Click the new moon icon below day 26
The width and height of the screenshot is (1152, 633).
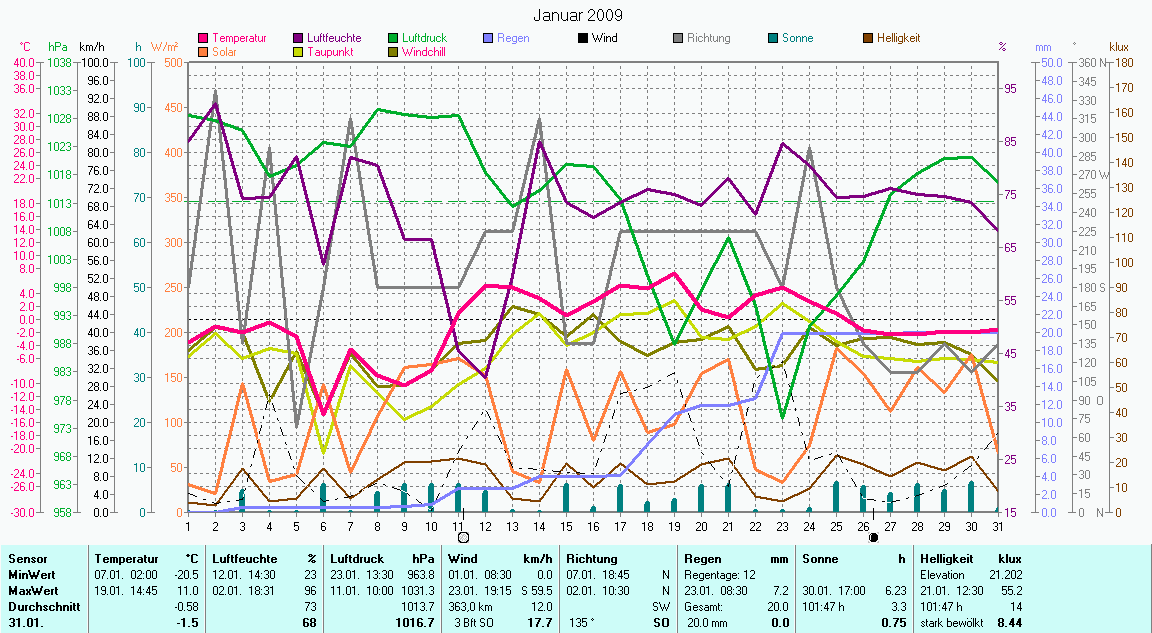pos(873,538)
